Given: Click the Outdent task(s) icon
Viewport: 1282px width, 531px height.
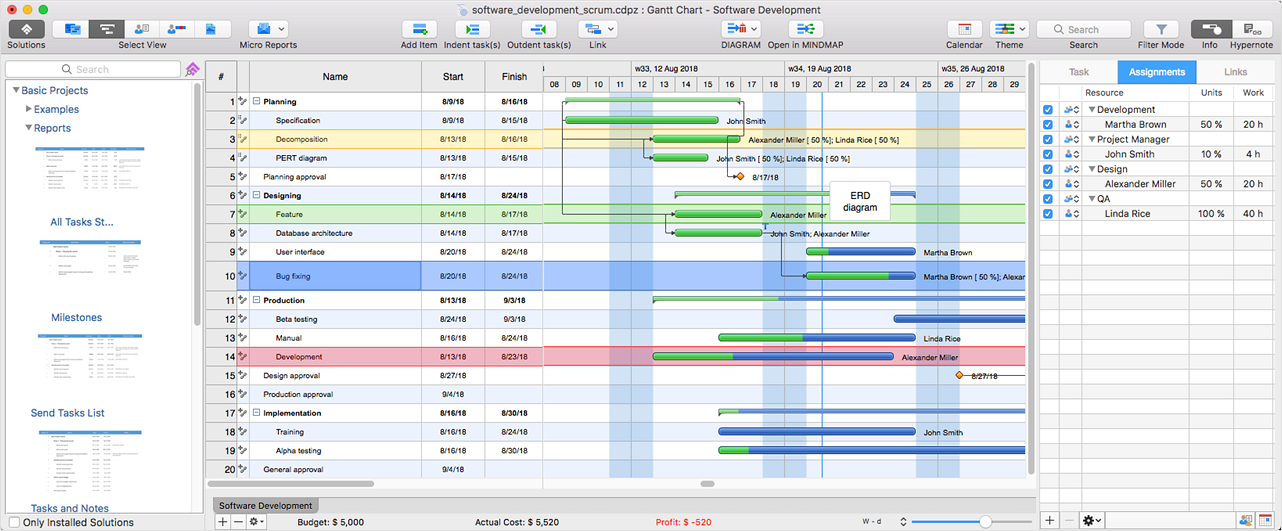Looking at the screenshot, I should coord(538,30).
